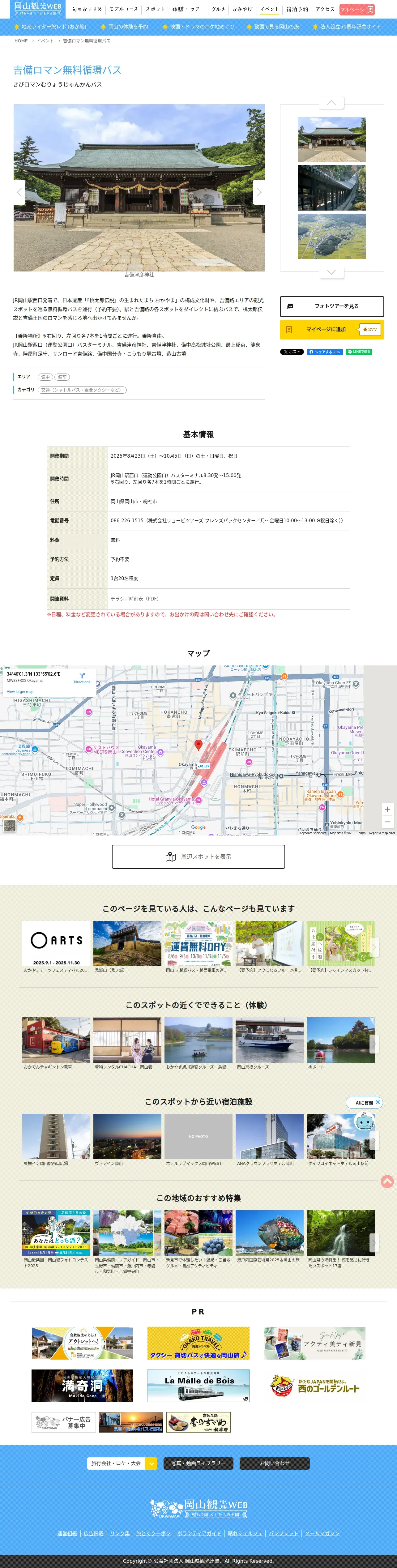
Task: Open the AI chatbot robot icon
Action: tap(364, 1121)
